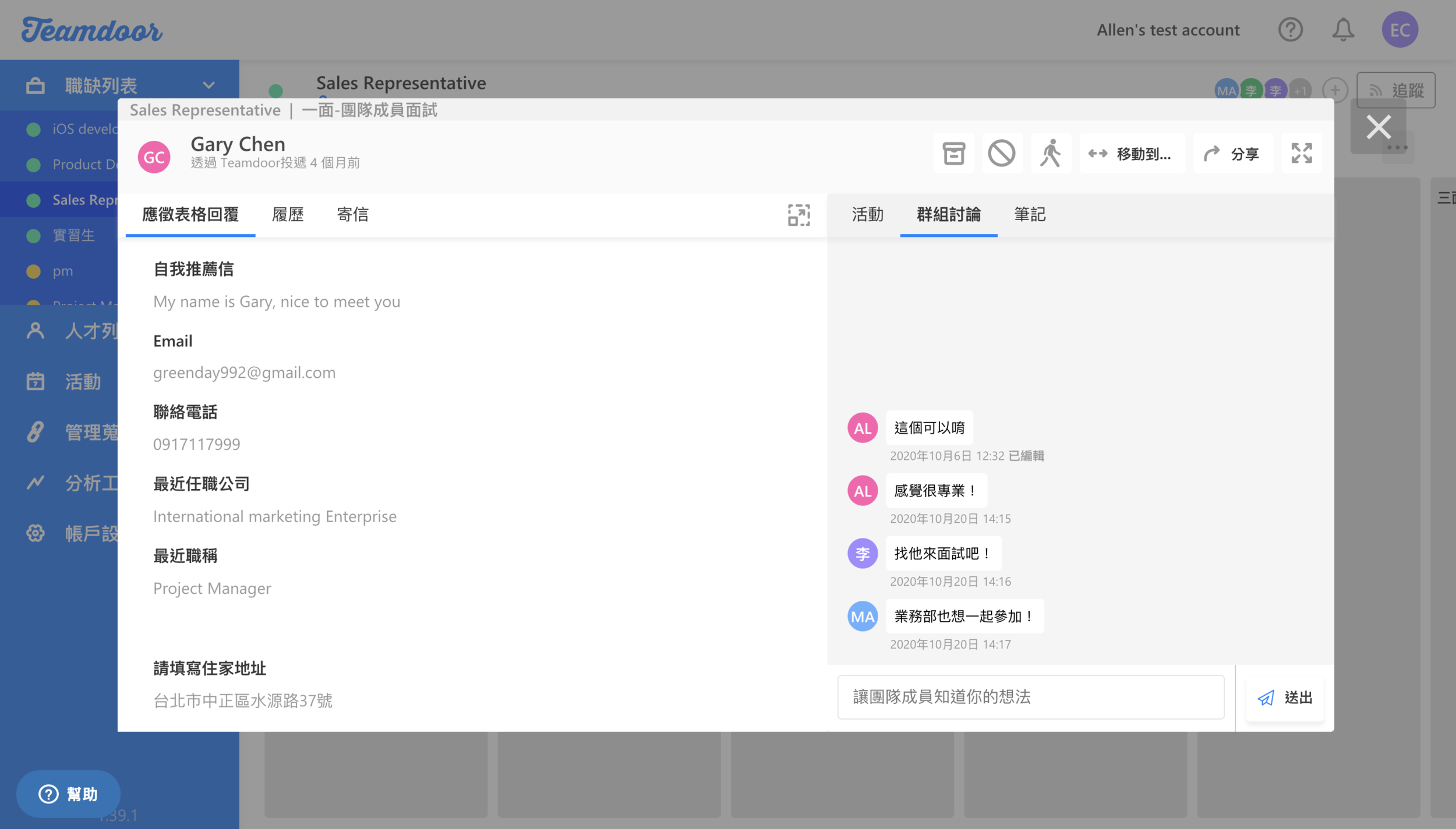Screen dimensions: 1456x829
Task: Click the archive box icon
Action: tap(954, 154)
